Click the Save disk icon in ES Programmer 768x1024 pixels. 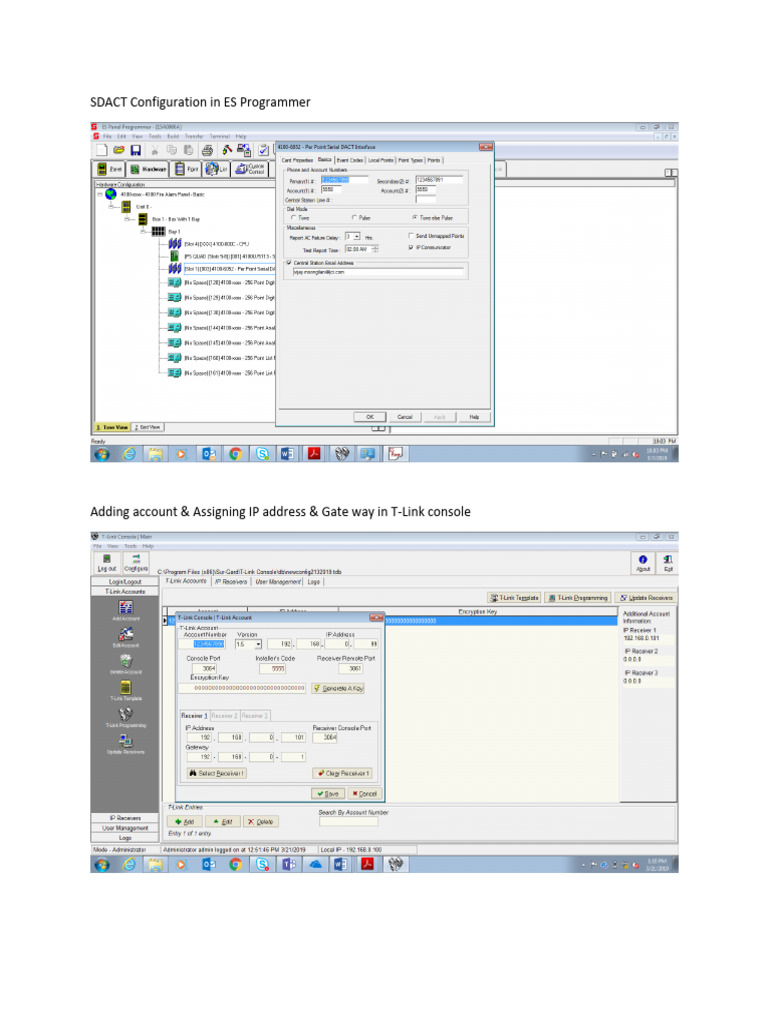click(136, 150)
